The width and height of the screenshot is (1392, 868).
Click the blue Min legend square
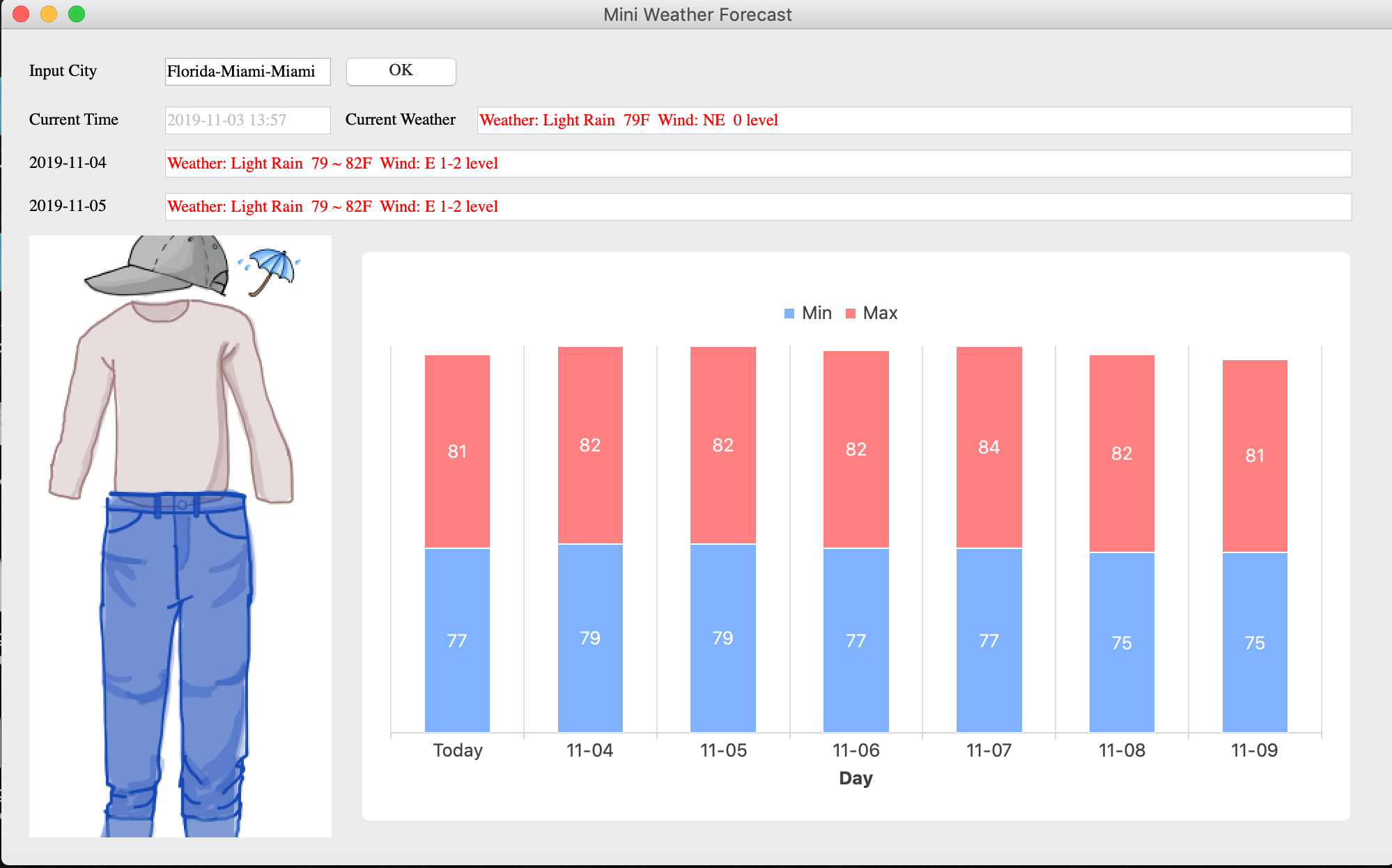click(x=789, y=313)
